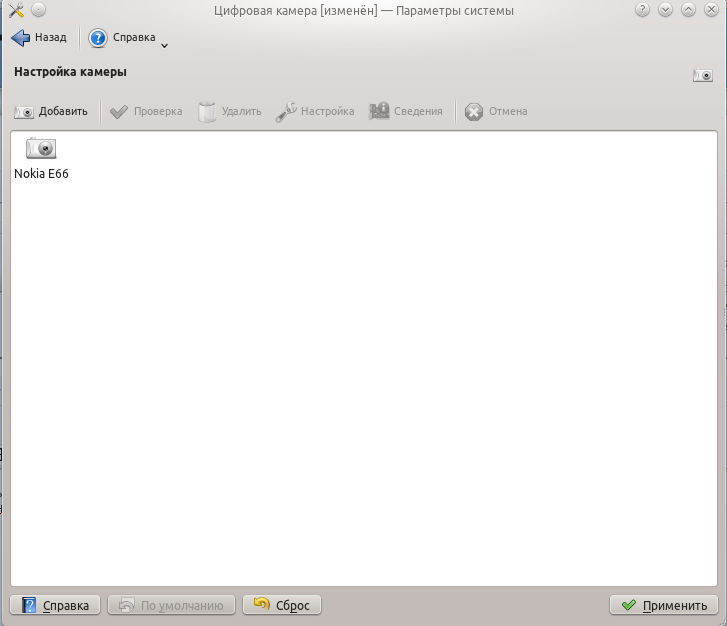
Task: Open the Справка toolbar help button
Action: point(122,38)
